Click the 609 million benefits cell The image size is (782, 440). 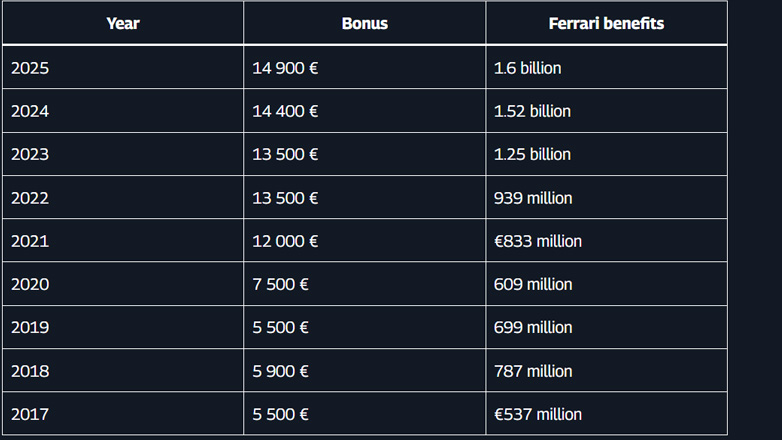(x=533, y=284)
